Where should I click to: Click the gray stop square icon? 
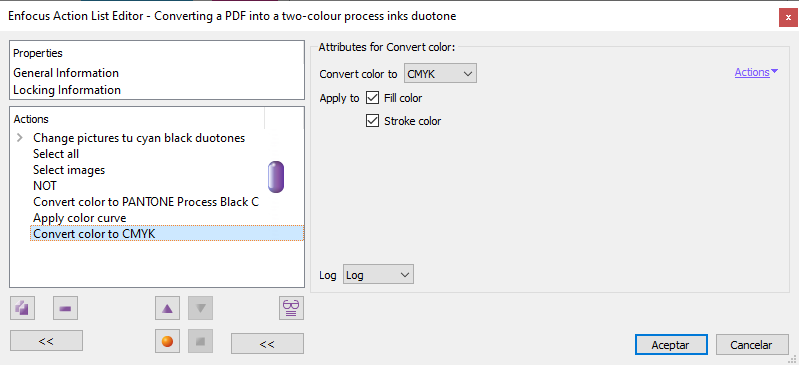pyautogui.click(x=200, y=341)
